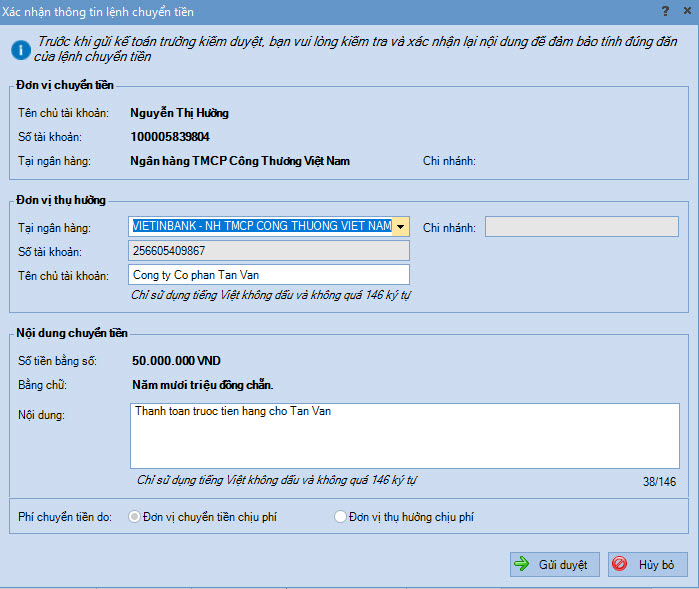
Task: Close the Xác nhận thông tin dialog
Action: click(687, 11)
